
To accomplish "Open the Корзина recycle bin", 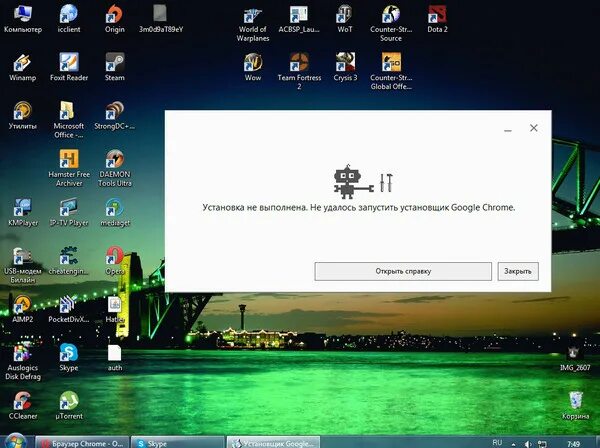I will [576, 406].
